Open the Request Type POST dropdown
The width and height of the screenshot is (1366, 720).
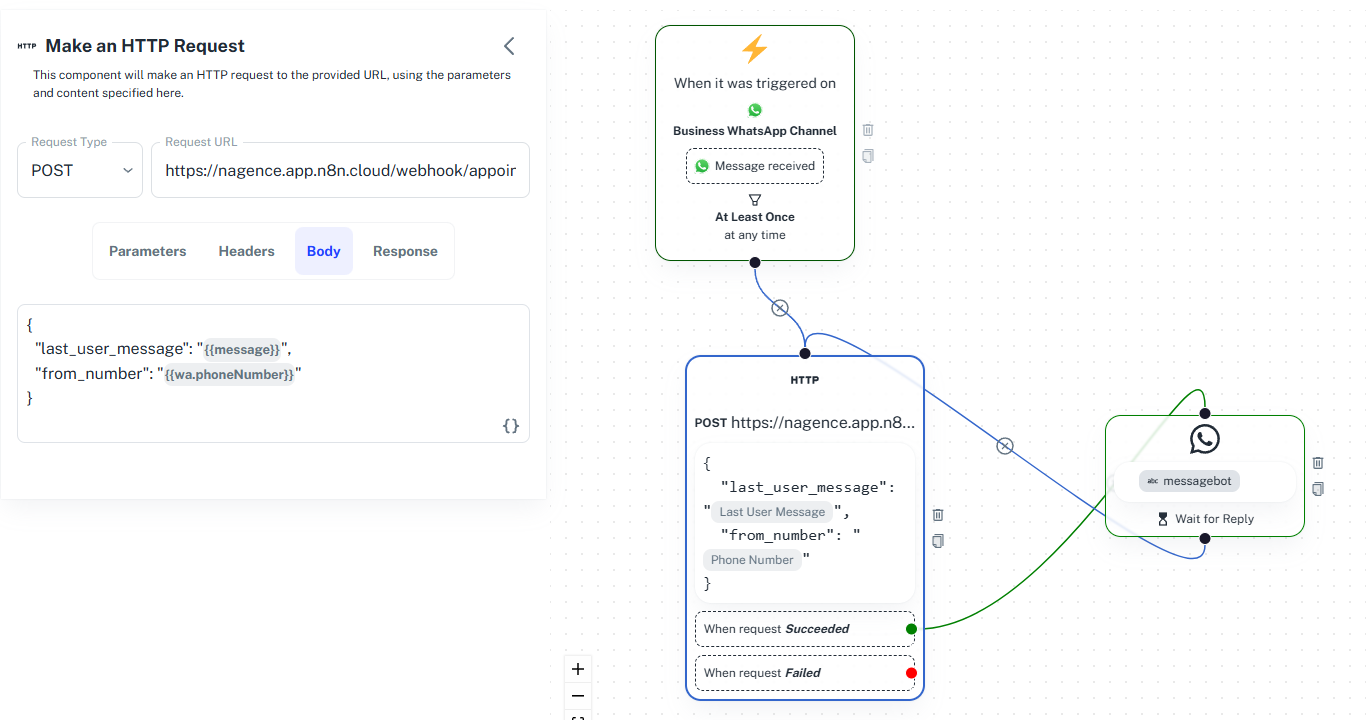[x=80, y=170]
